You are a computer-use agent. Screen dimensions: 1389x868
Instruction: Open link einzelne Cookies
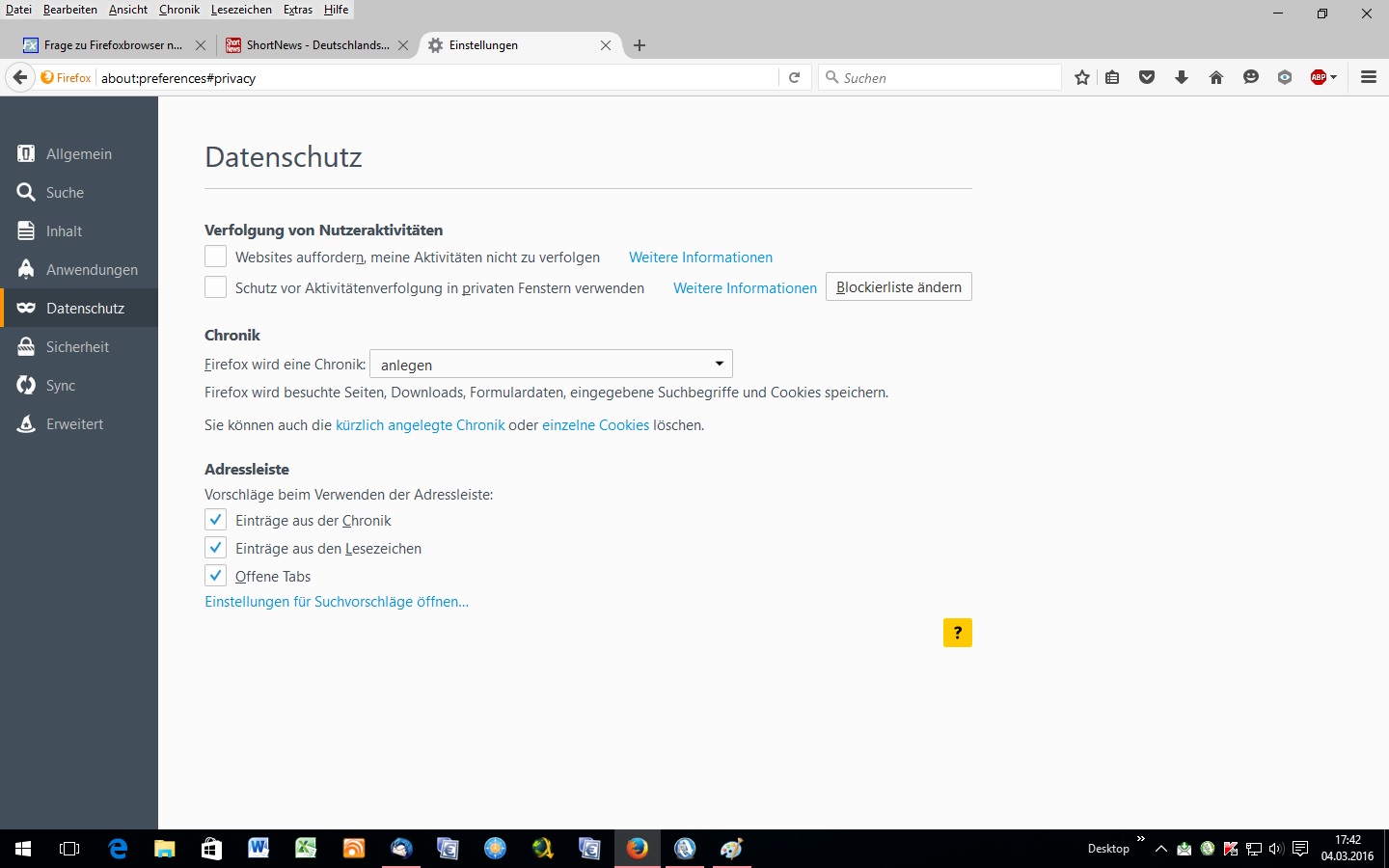pyautogui.click(x=595, y=425)
